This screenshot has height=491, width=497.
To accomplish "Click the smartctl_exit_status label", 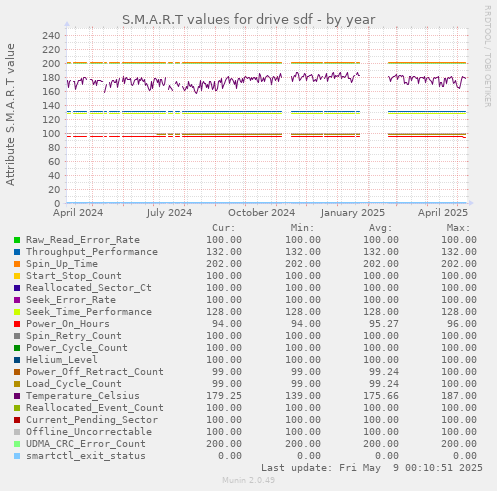I will [86, 456].
